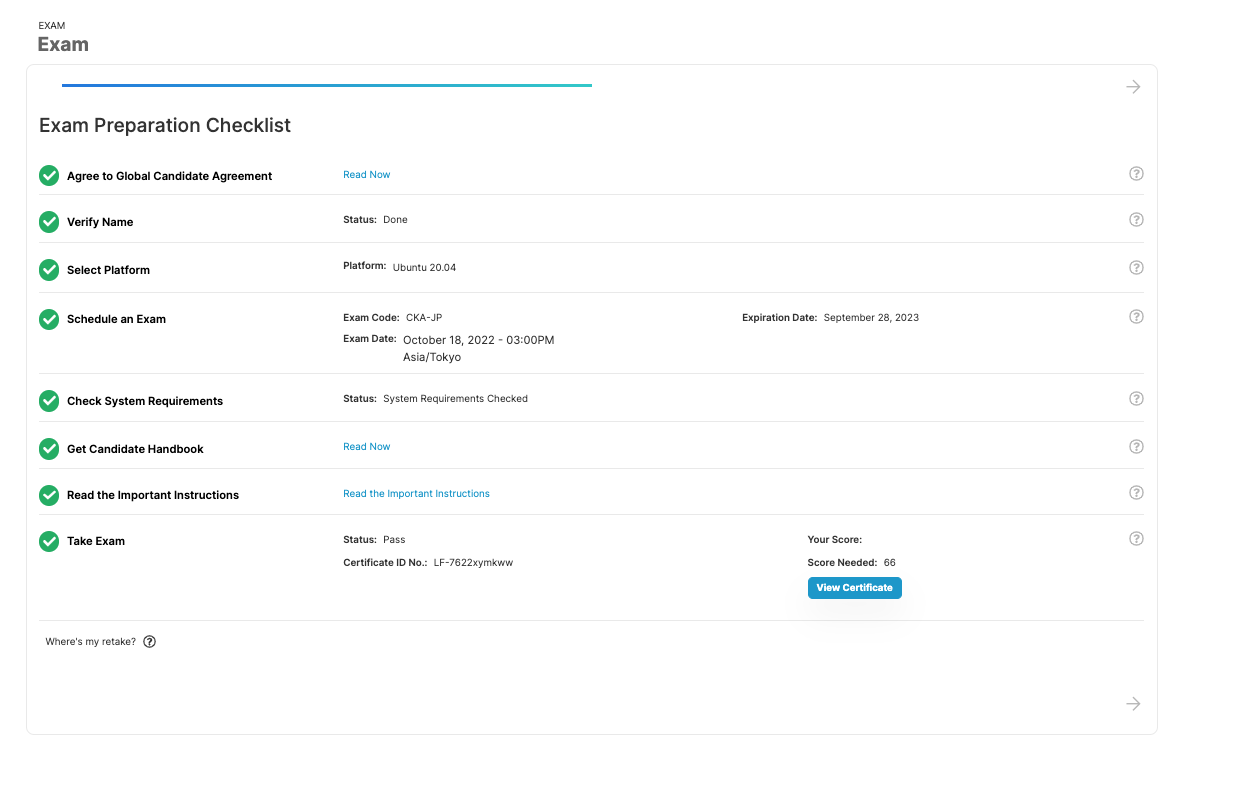Click the Get Candidate Handbook label
1256x812 pixels.
tap(135, 449)
